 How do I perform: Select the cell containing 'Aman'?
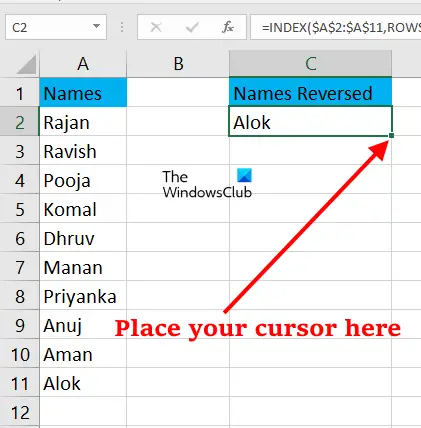tap(83, 353)
